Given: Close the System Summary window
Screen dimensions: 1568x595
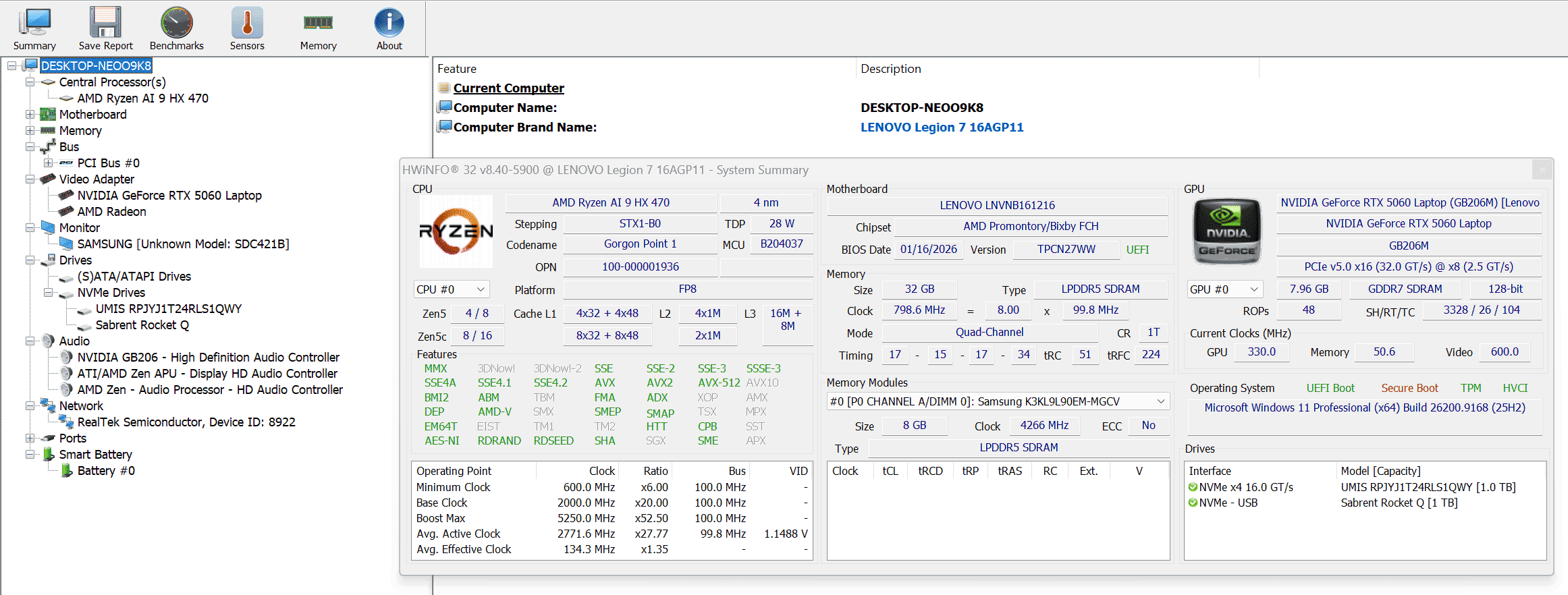Looking at the screenshot, I should (x=1542, y=169).
